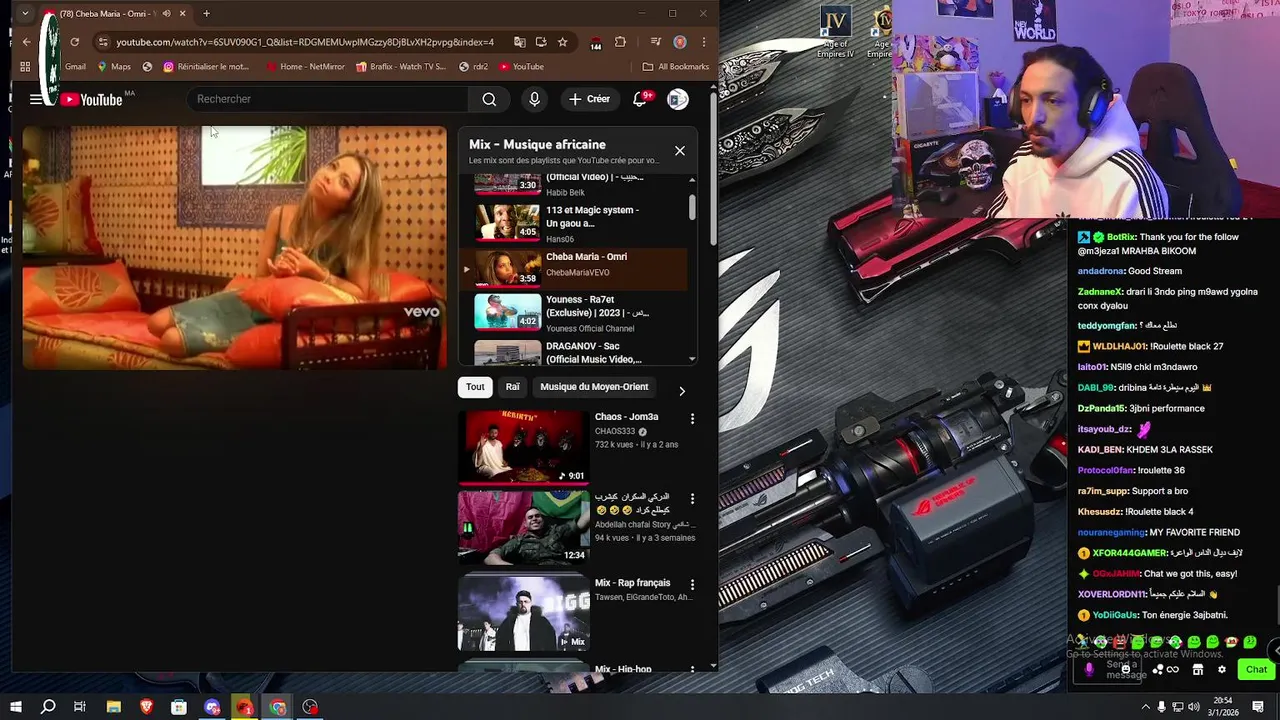Open Chrome extensions puzzle icon
The image size is (1280, 720).
[620, 42]
